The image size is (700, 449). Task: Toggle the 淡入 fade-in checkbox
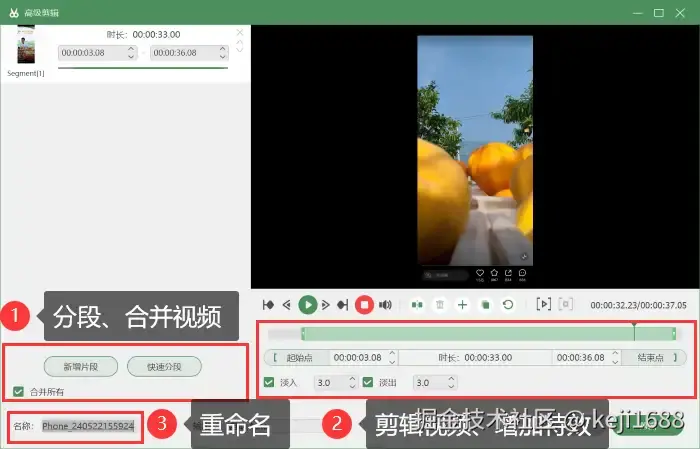click(269, 382)
